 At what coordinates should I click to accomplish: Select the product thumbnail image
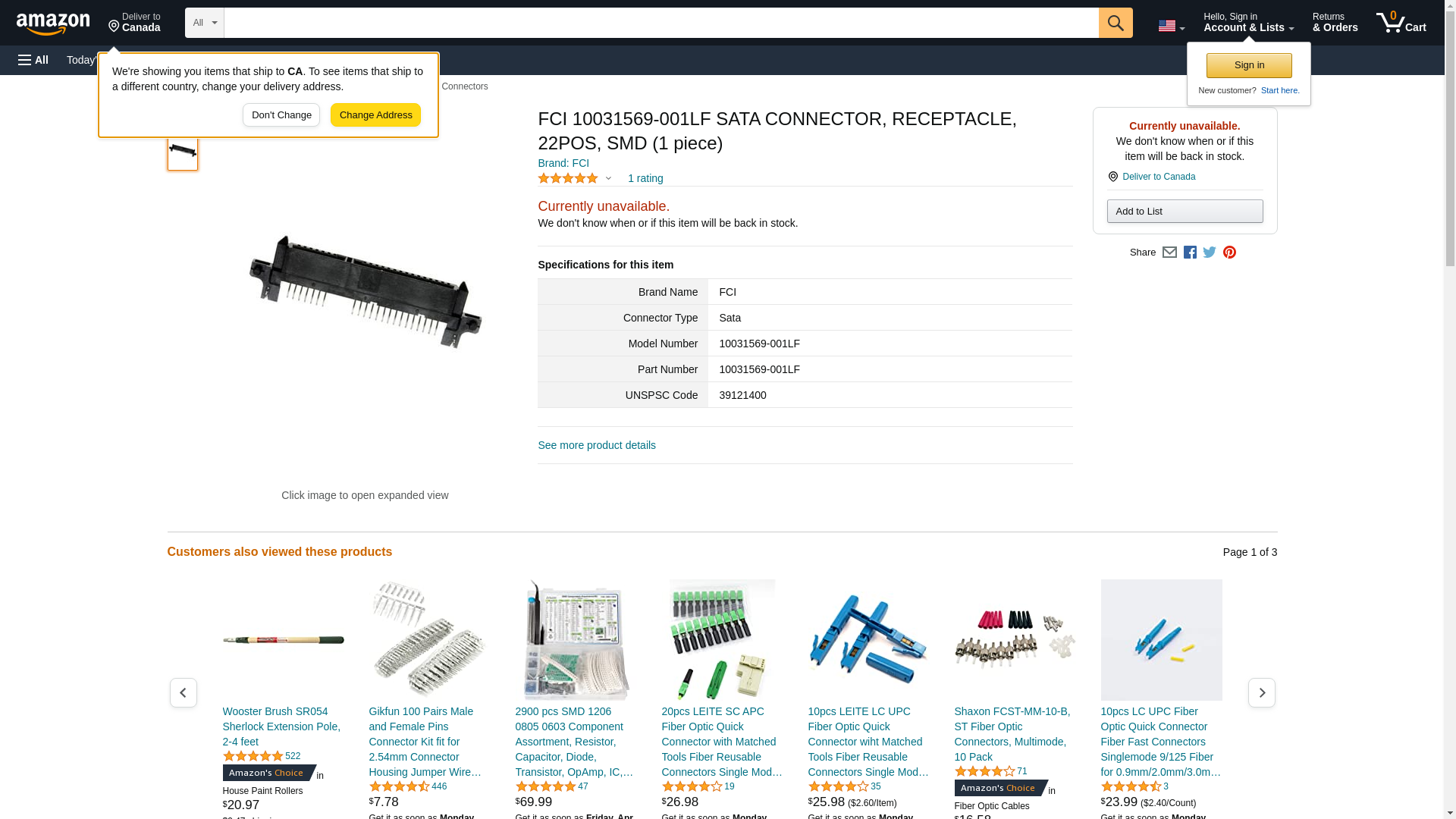[x=183, y=151]
